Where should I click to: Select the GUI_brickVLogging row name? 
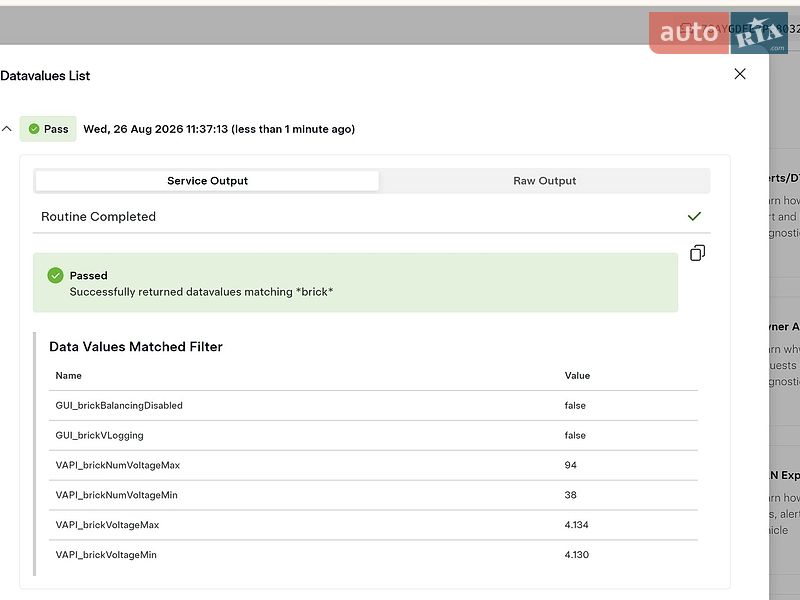tap(99, 435)
